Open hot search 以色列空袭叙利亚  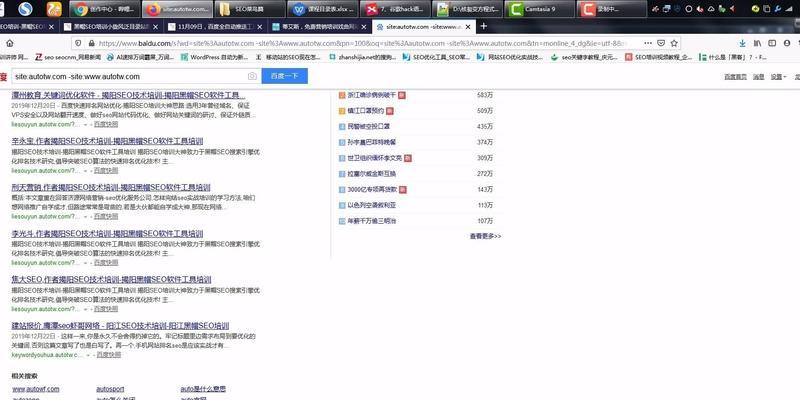(x=371, y=206)
